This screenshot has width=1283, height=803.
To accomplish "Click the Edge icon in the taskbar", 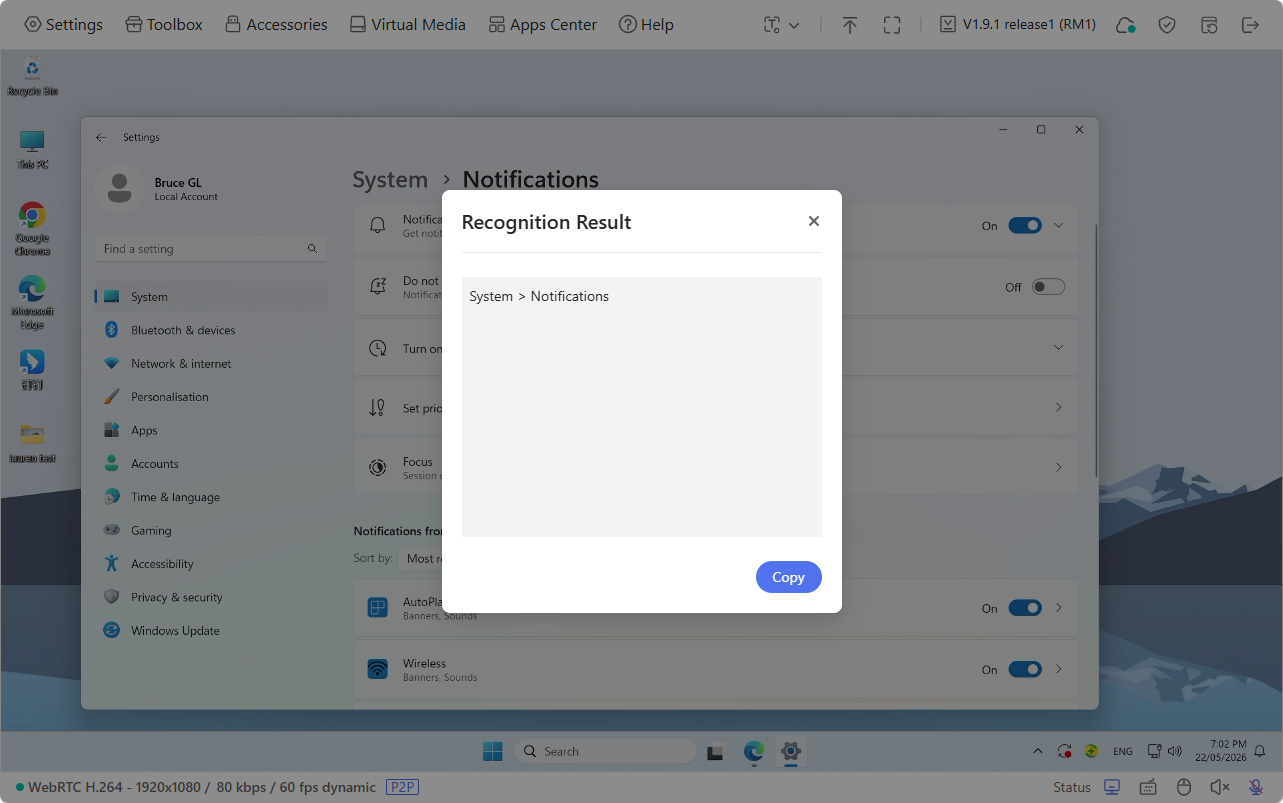I will tap(754, 751).
